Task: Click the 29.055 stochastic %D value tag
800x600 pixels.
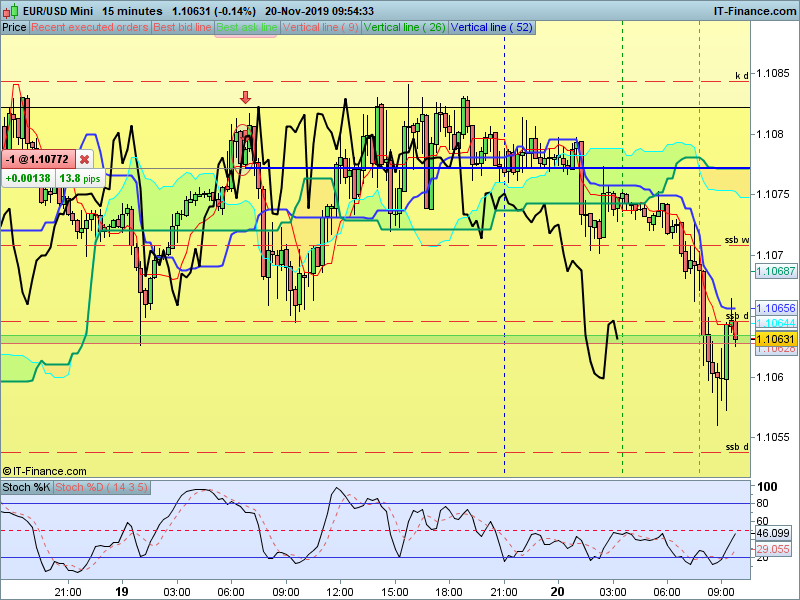Action: pyautogui.click(x=772, y=549)
